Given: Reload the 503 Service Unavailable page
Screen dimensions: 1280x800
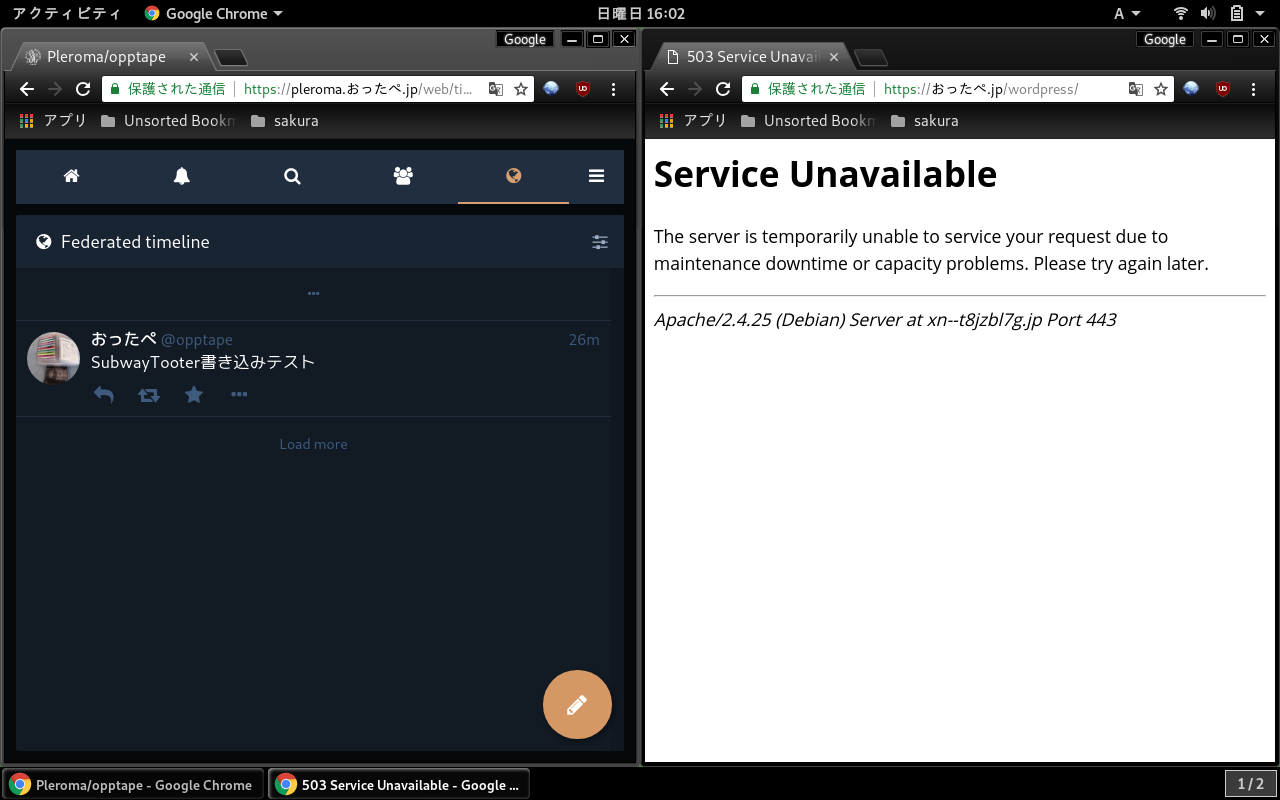Looking at the screenshot, I should coord(723,89).
